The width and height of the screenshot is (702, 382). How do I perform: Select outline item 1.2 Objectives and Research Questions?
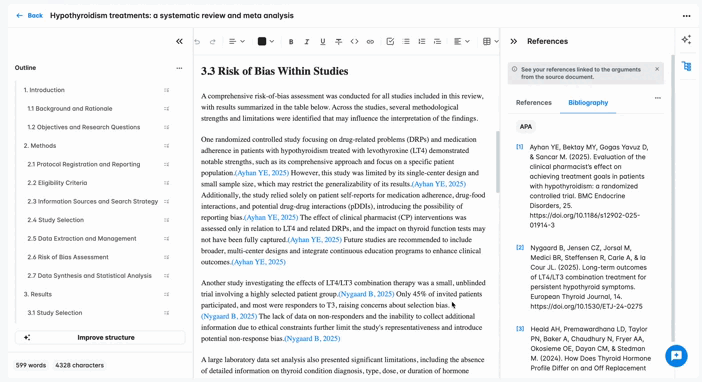[x=84, y=127]
